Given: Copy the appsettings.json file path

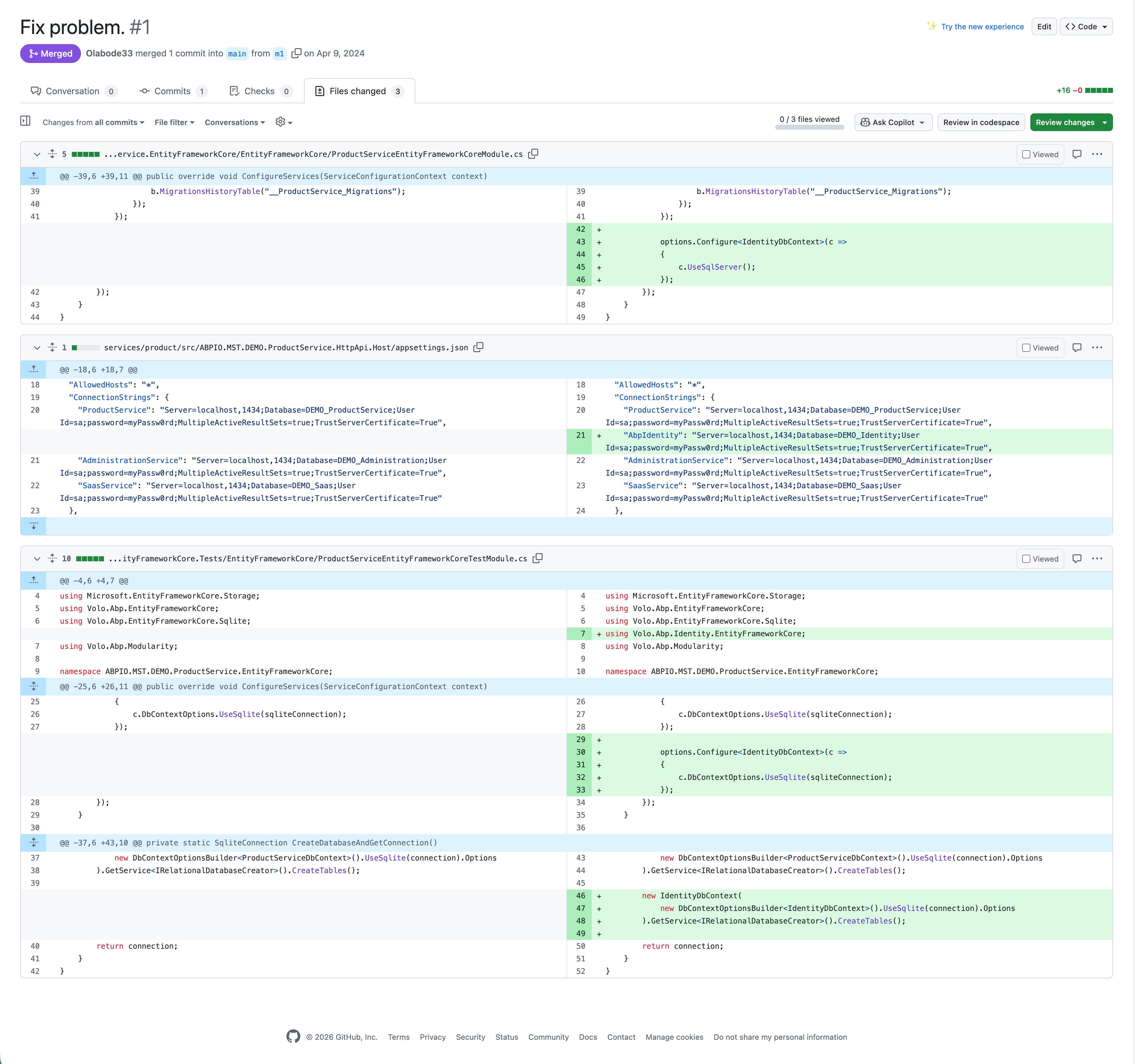Looking at the screenshot, I should 478,347.
